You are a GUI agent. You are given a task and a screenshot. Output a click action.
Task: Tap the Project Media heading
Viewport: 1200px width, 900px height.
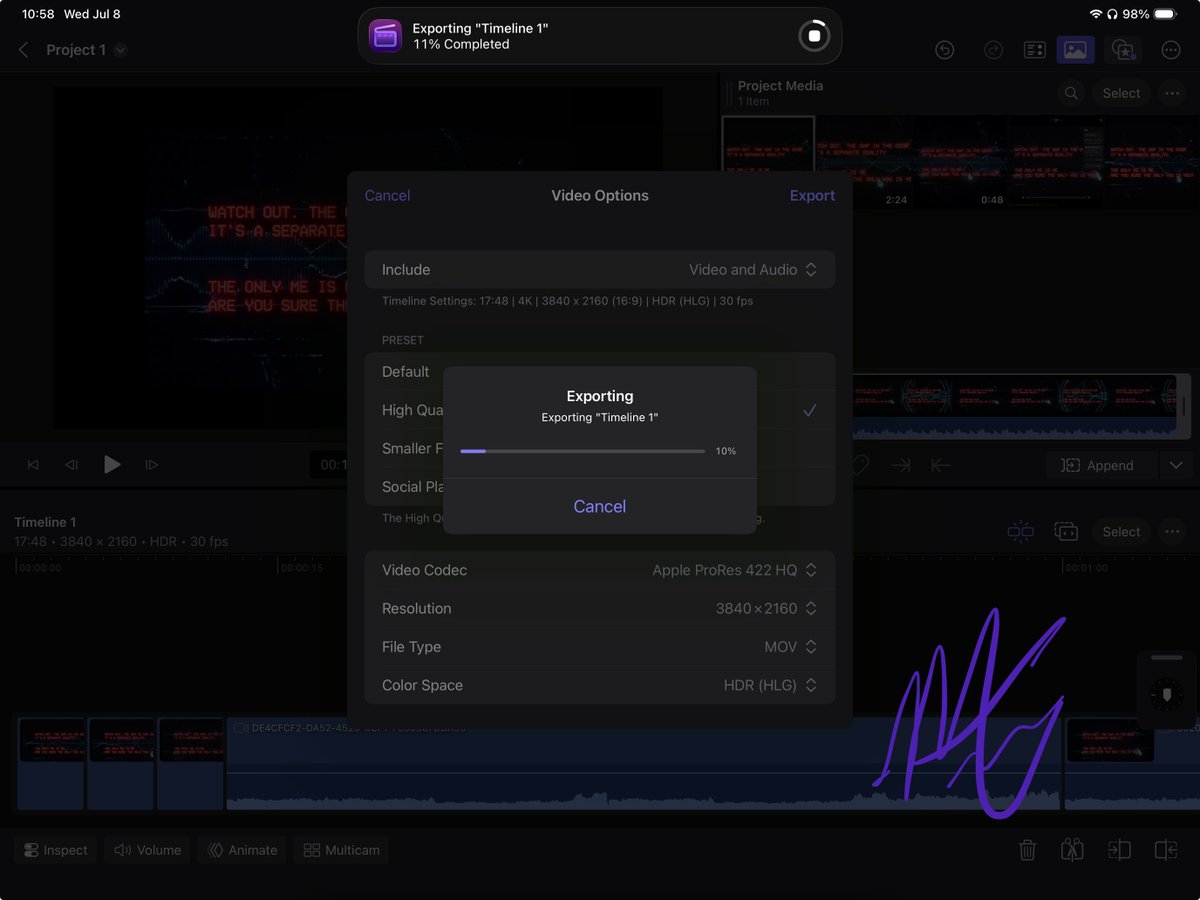coord(780,86)
